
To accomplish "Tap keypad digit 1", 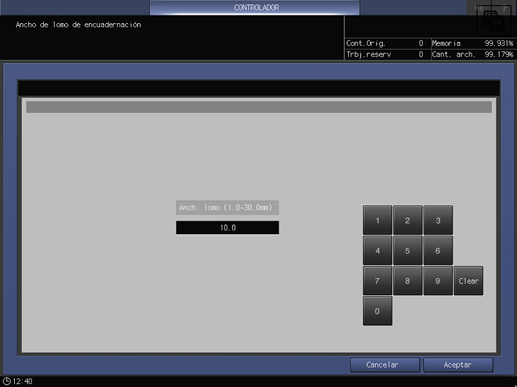I will [377, 220].
